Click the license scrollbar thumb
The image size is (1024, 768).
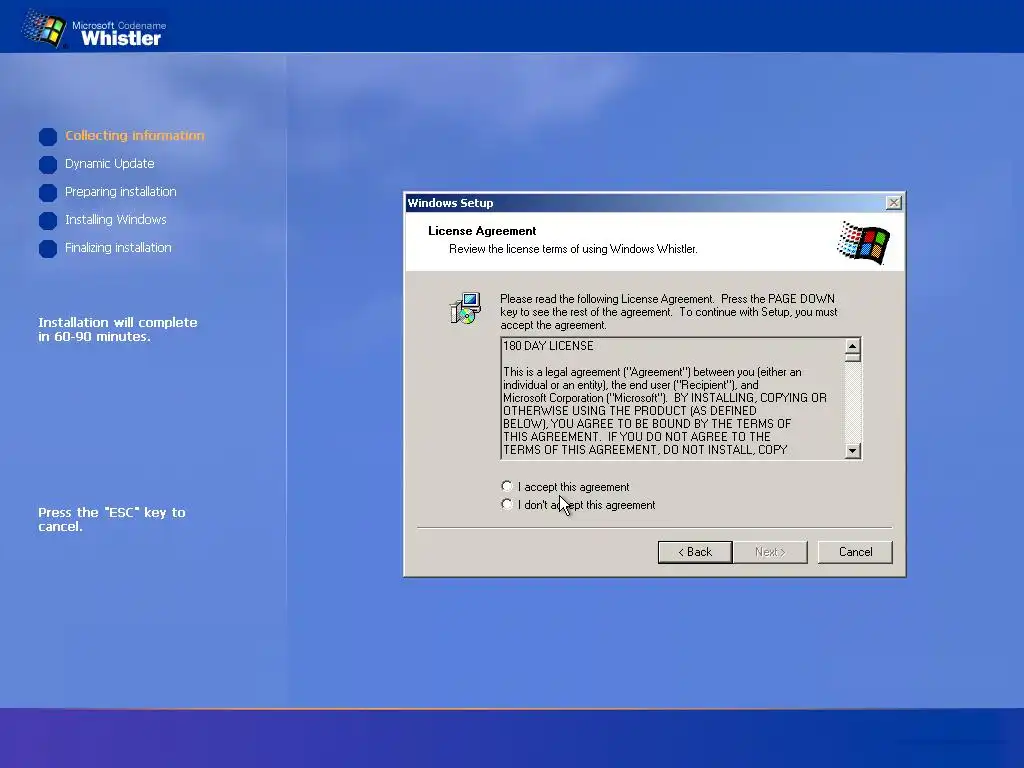[852, 357]
